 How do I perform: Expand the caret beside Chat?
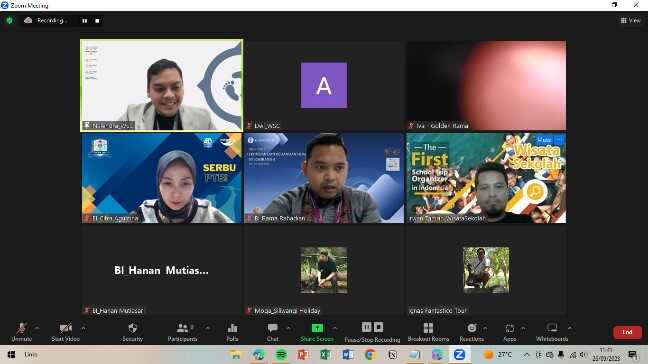288,328
